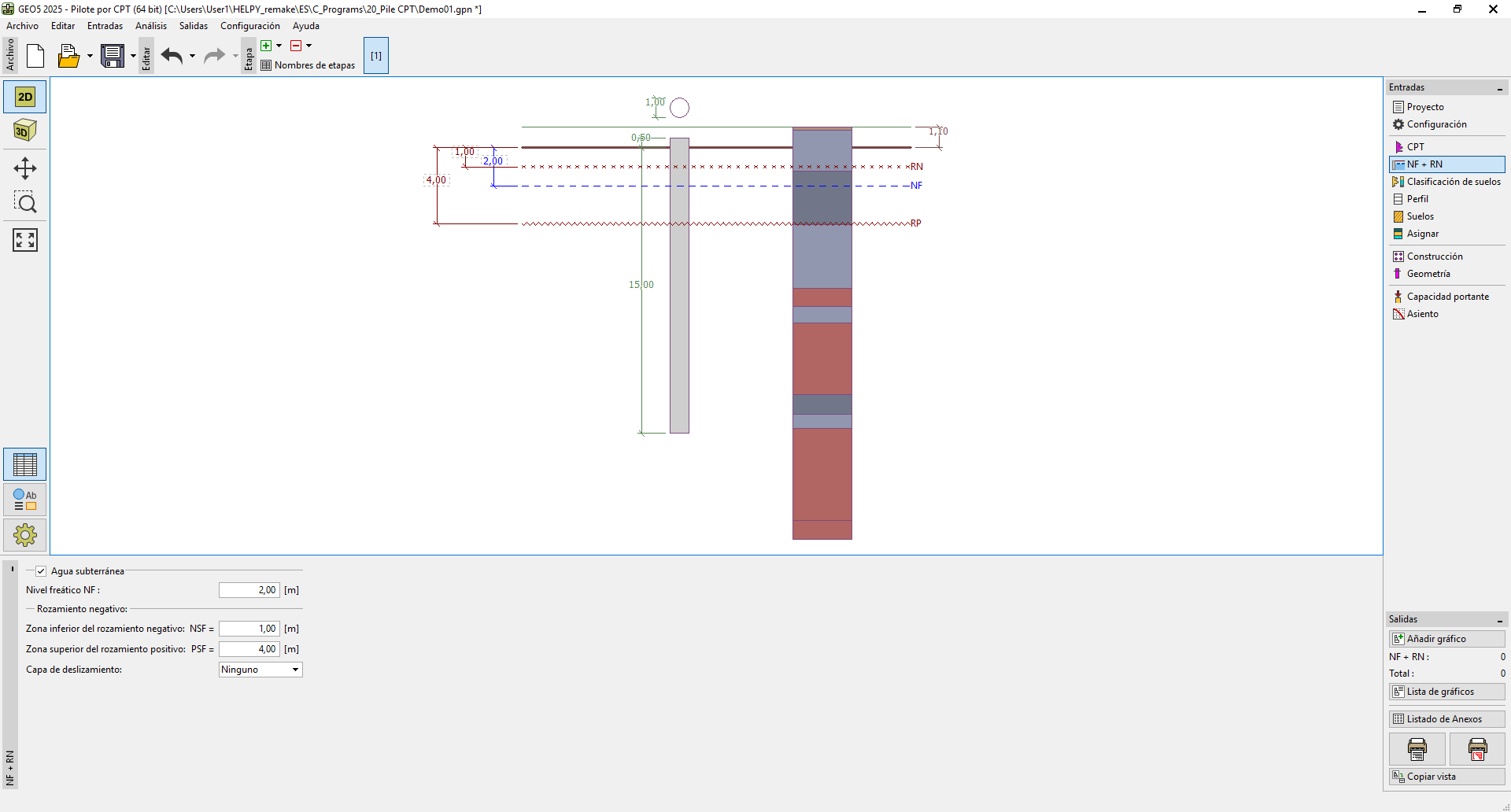Click the undo arrow icon
Screen dimensions: 1511x812
click(172, 56)
